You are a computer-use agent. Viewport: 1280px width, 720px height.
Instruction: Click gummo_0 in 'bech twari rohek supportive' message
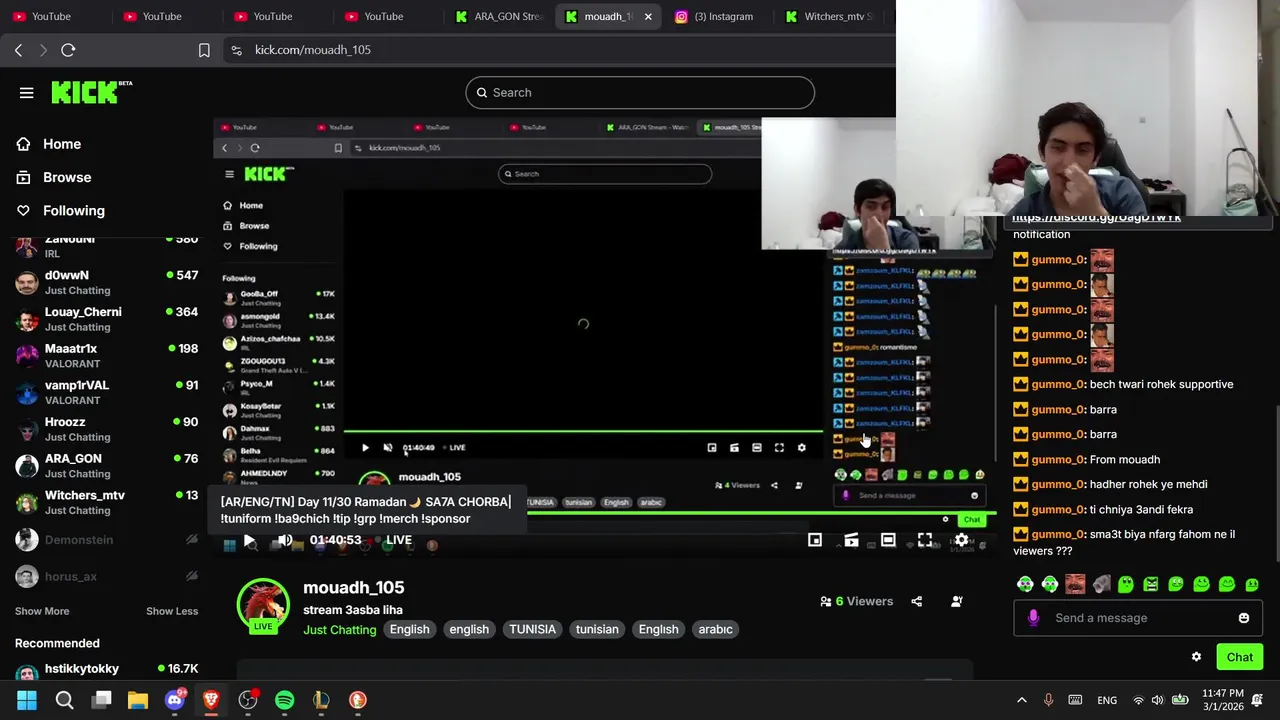[1058, 385]
